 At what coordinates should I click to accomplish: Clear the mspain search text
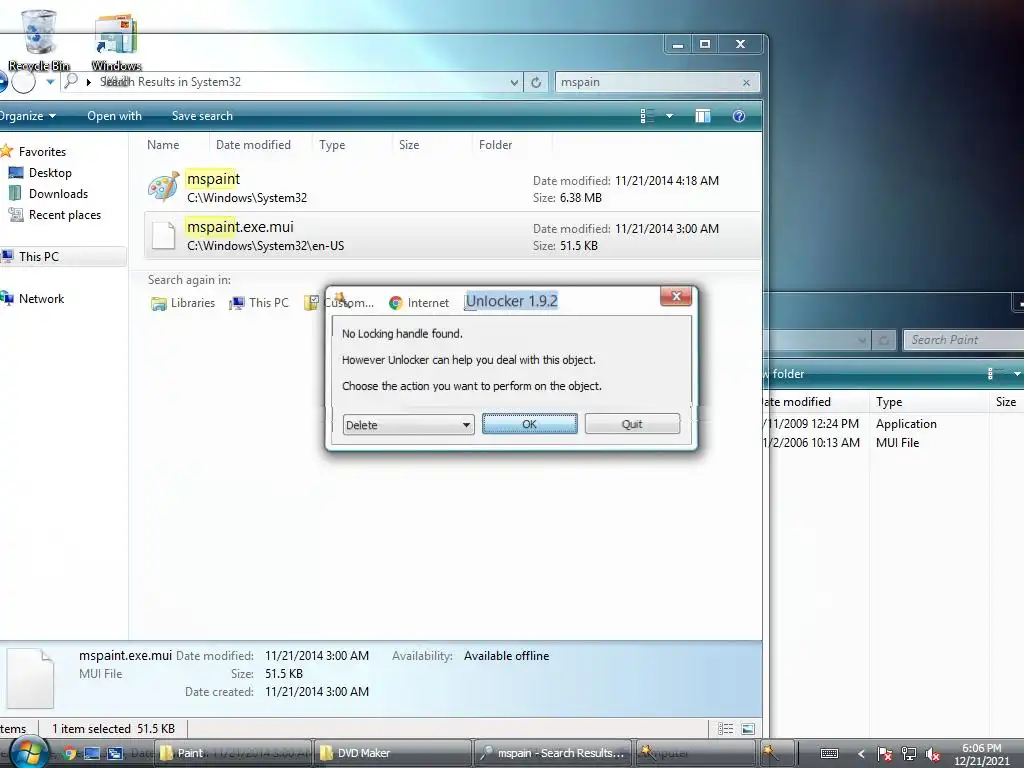pos(746,82)
